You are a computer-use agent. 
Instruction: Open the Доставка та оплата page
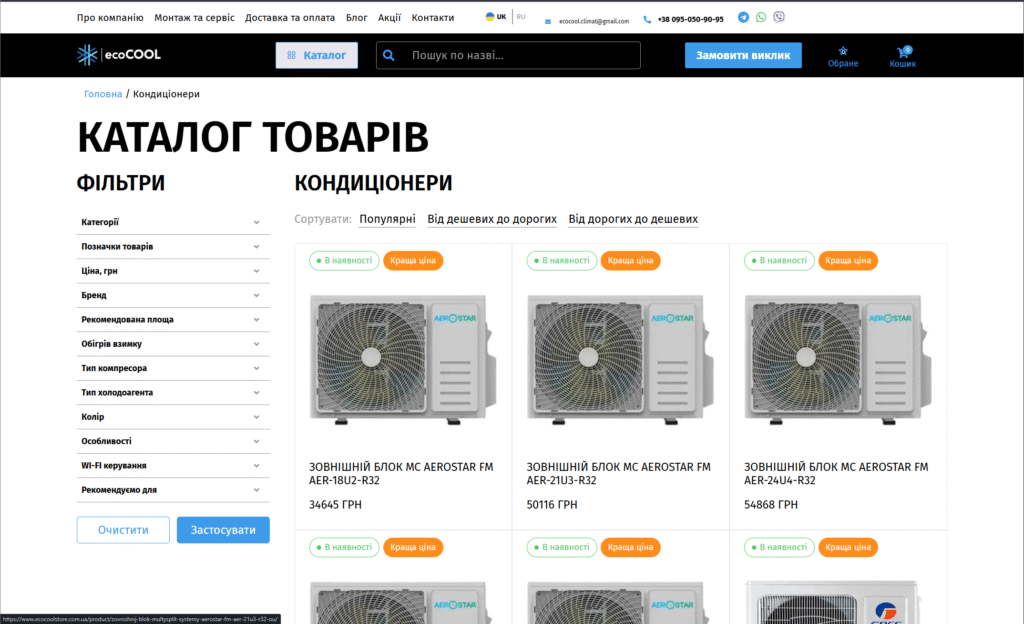(x=290, y=18)
